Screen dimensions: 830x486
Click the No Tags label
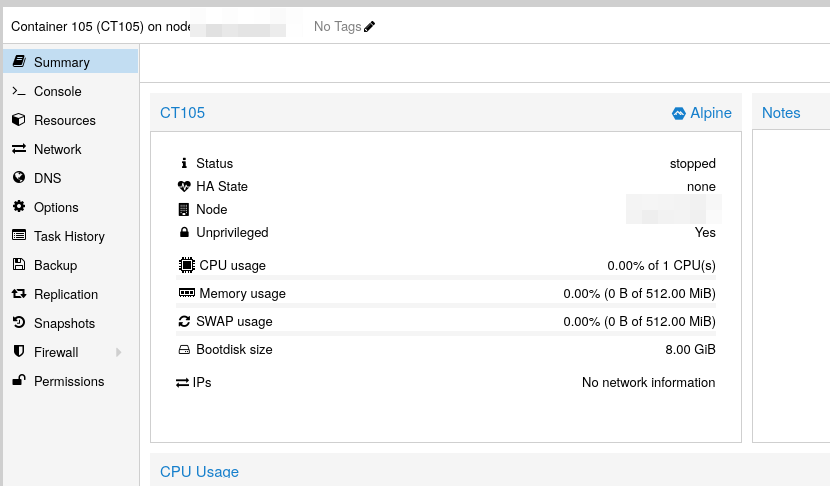point(337,27)
